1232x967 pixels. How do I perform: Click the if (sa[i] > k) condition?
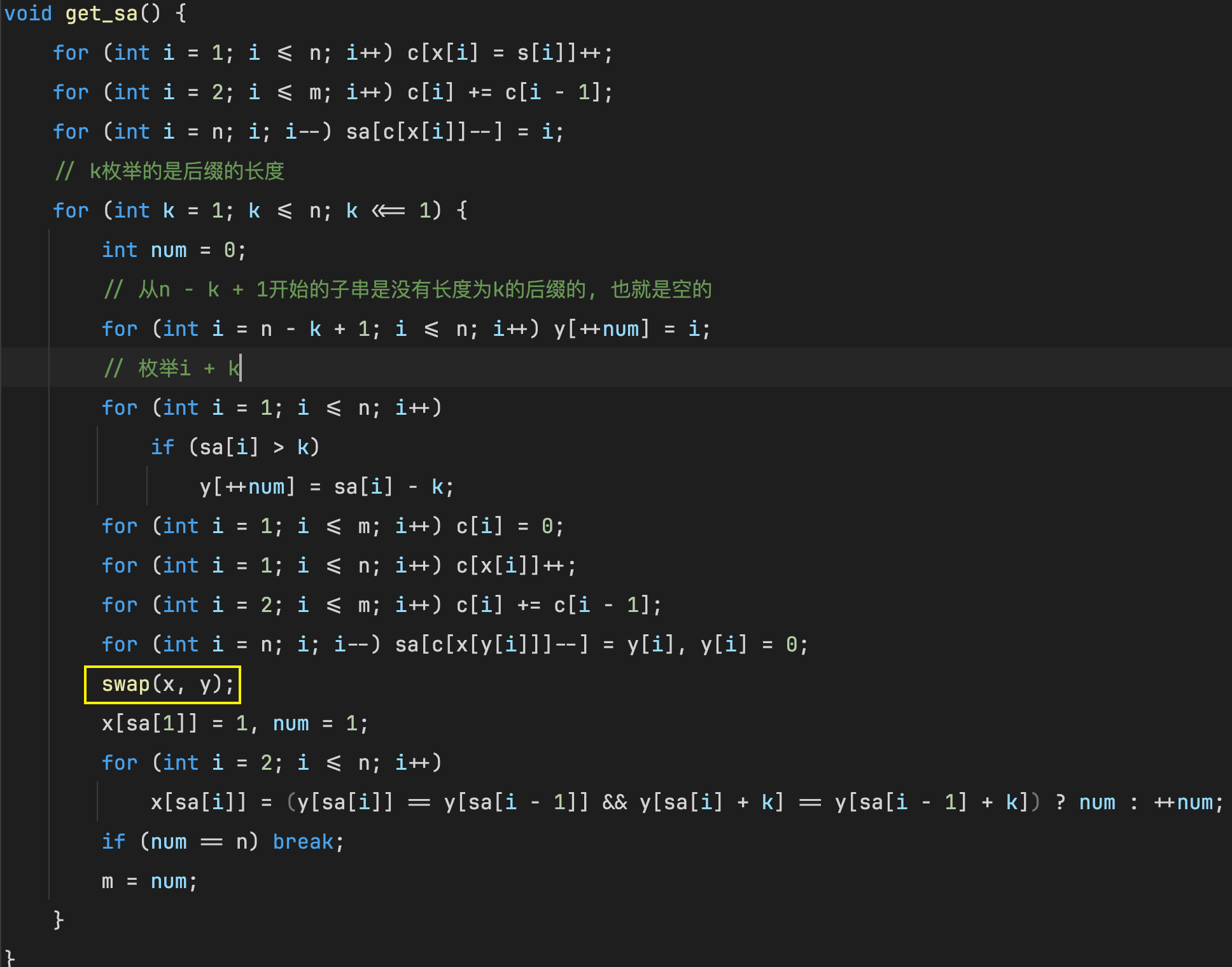pyautogui.click(x=235, y=447)
